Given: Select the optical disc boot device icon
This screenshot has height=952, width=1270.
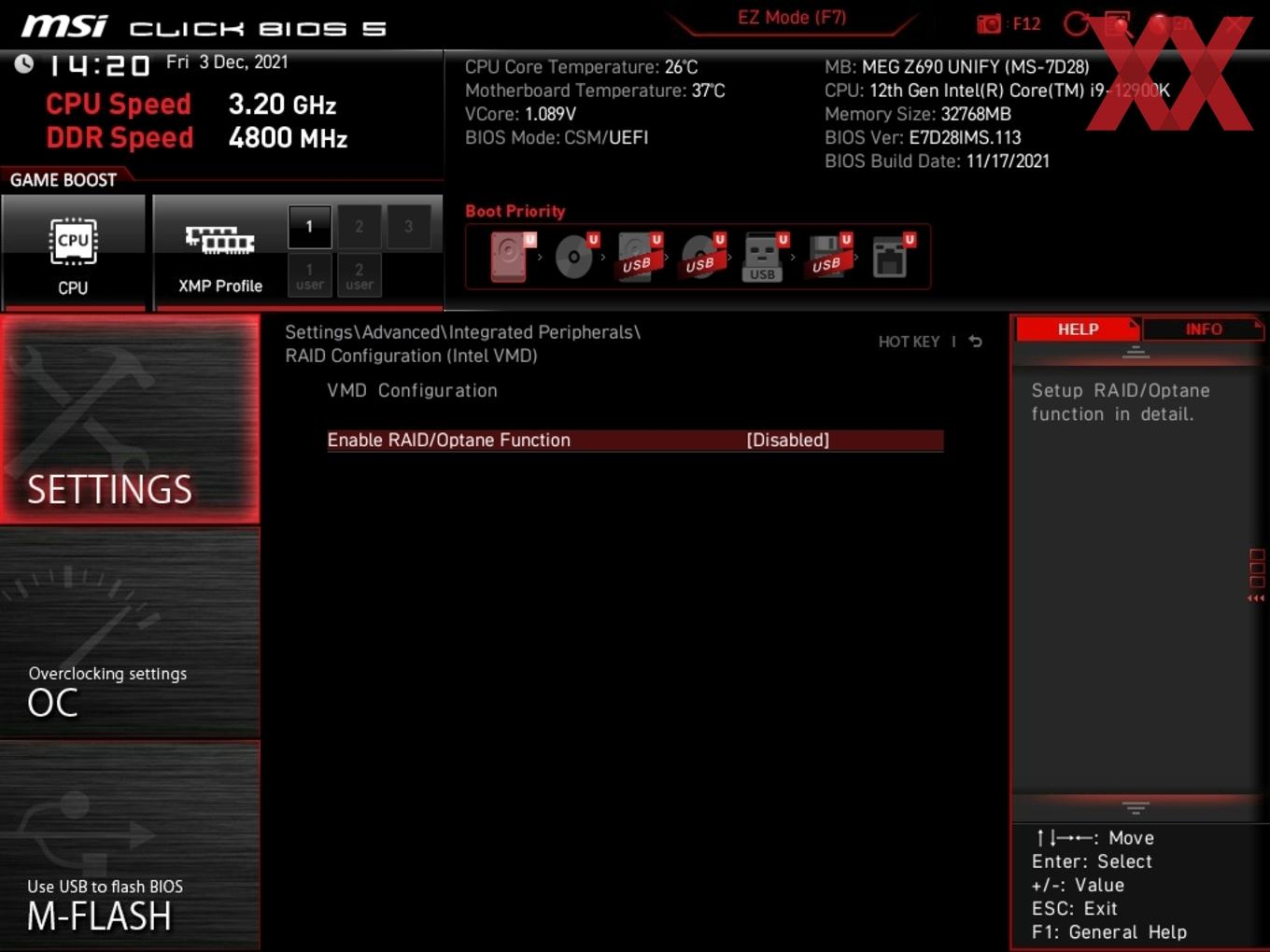Looking at the screenshot, I should (x=575, y=257).
